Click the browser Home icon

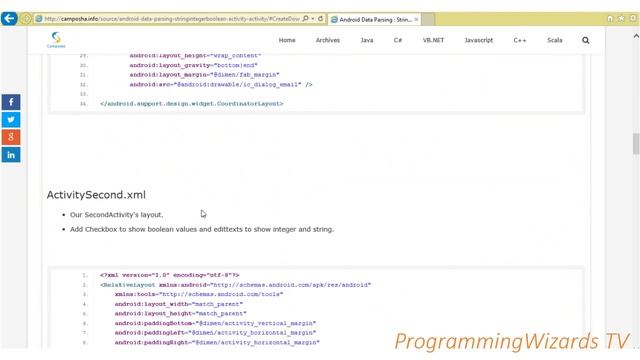610,19
